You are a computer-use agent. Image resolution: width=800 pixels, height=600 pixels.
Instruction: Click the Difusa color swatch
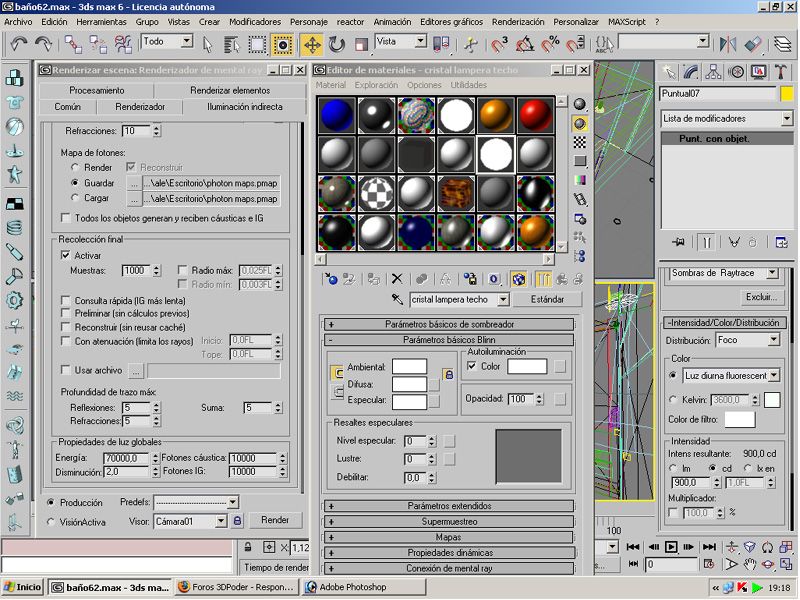(x=409, y=384)
